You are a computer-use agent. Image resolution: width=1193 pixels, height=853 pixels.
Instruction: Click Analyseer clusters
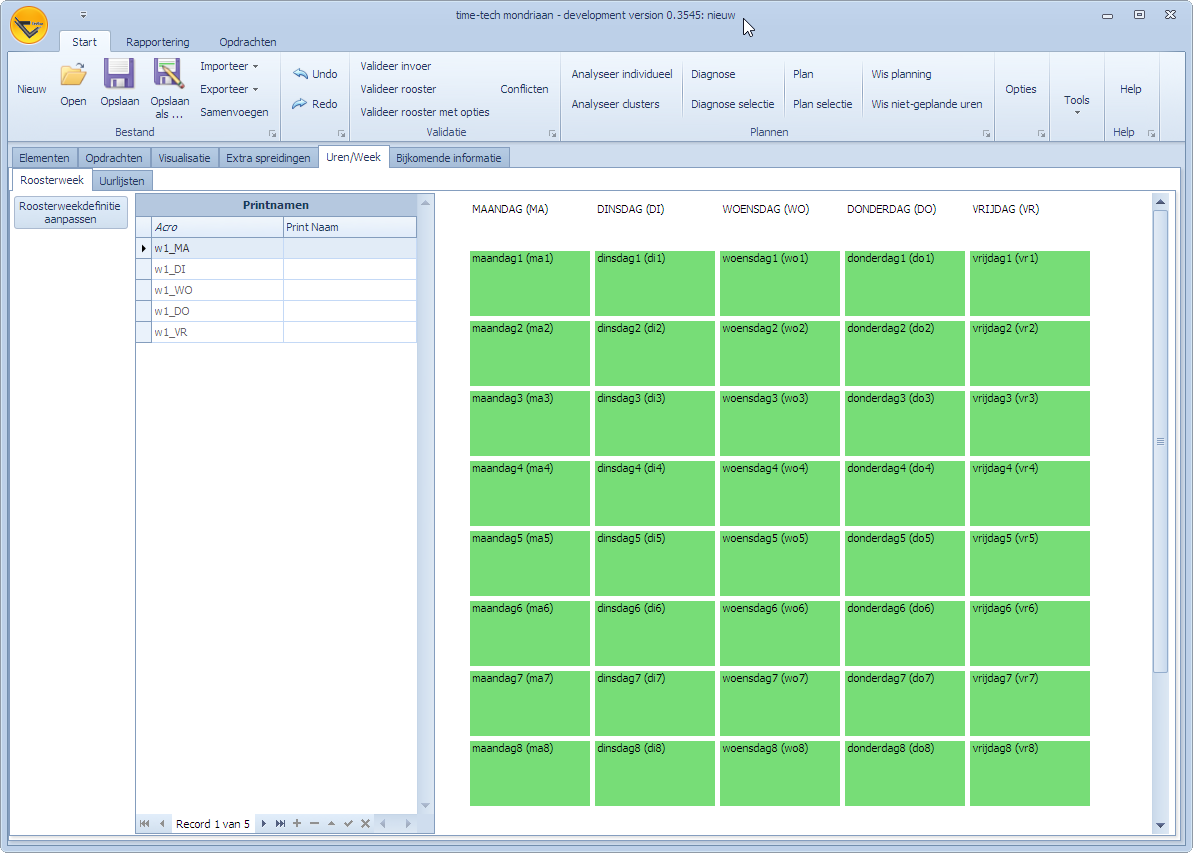pyautogui.click(x=615, y=104)
